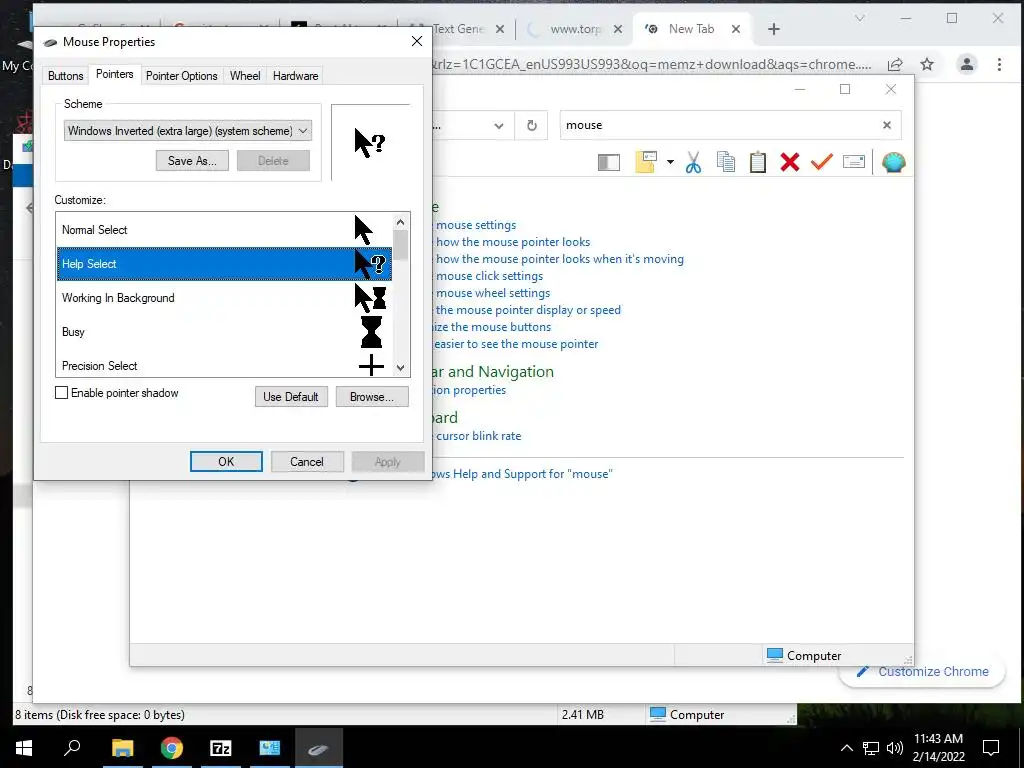Viewport: 1024px width, 768px height.
Task: Click the Use Default button
Action: (291, 396)
